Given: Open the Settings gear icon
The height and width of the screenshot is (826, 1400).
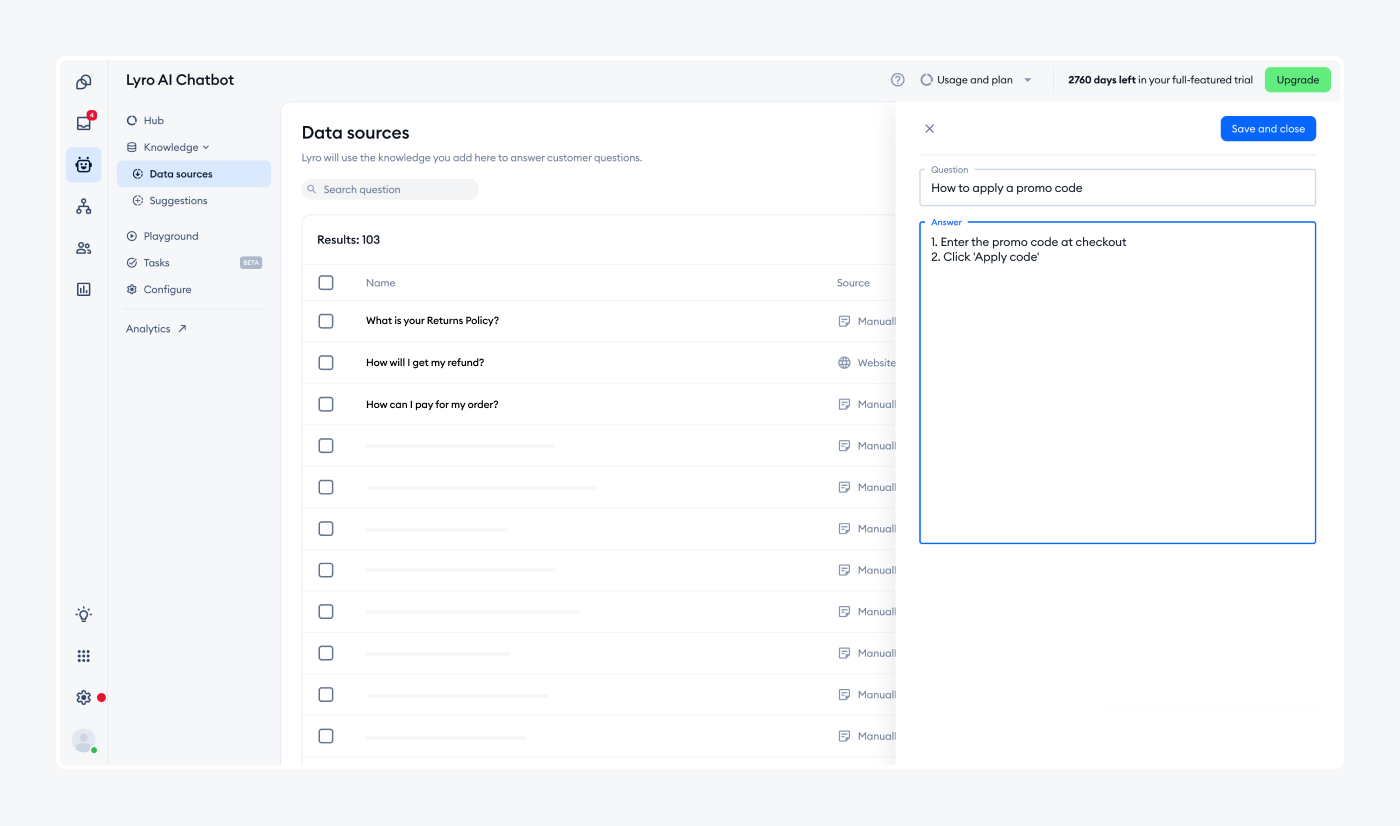Looking at the screenshot, I should (x=84, y=697).
